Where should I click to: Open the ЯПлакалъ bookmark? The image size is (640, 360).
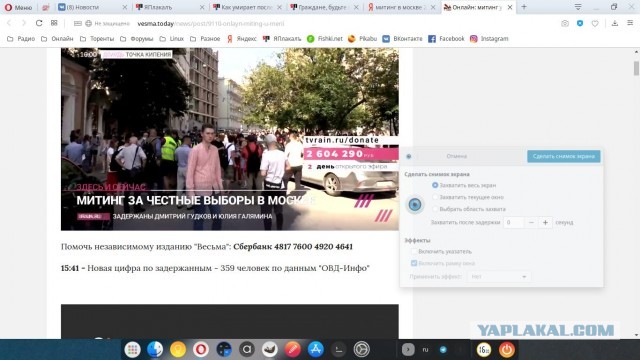coord(282,39)
